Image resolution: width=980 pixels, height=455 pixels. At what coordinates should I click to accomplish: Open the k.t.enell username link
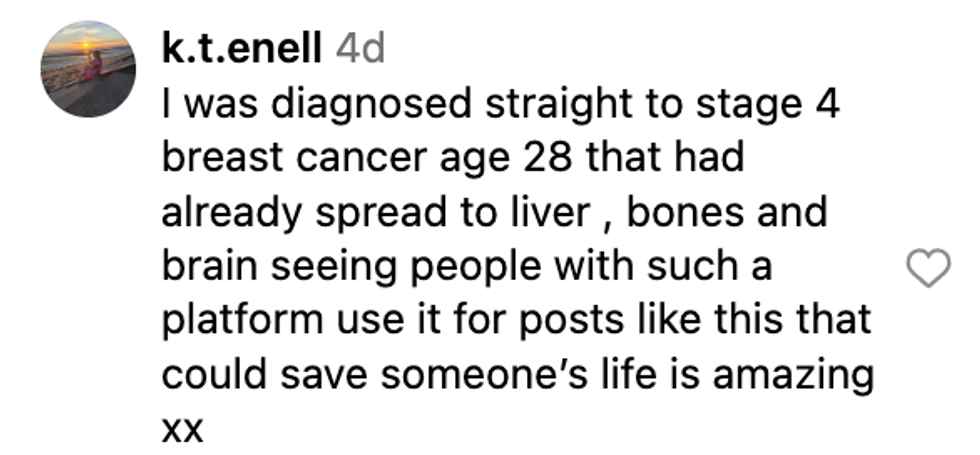[241, 49]
